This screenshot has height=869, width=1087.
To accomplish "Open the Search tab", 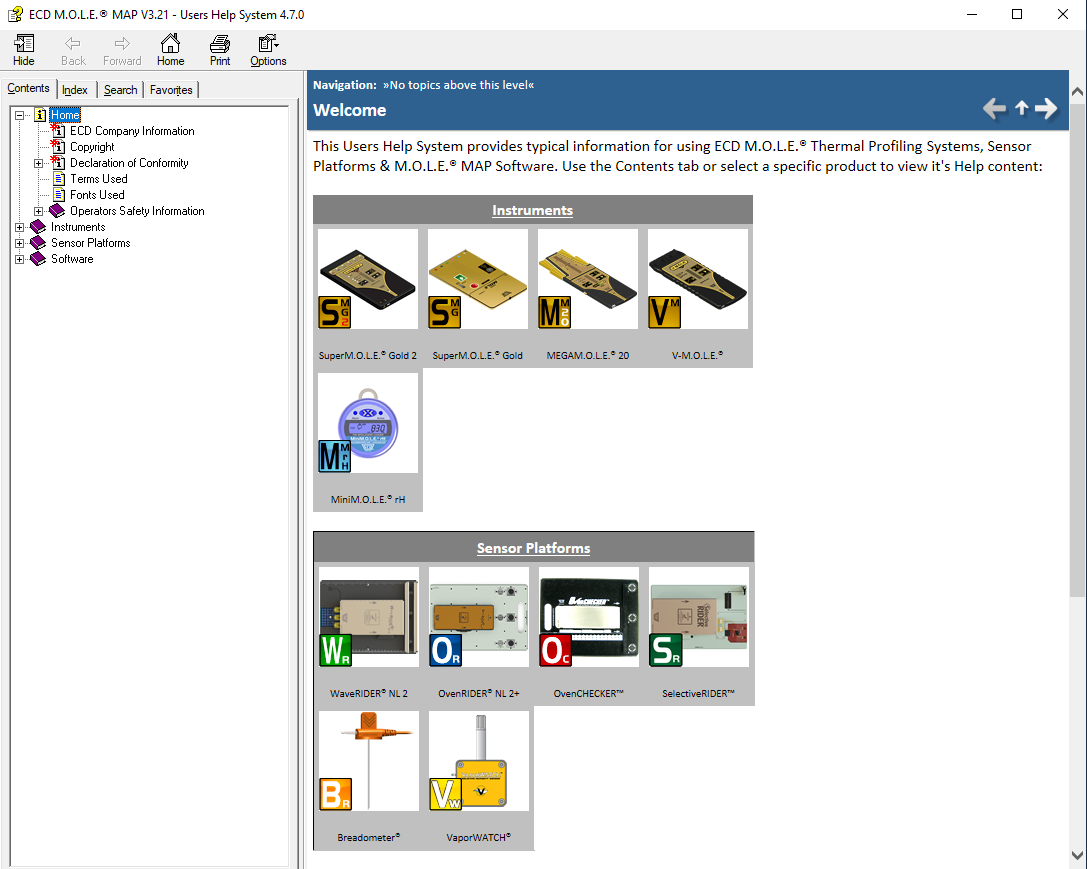I will pyautogui.click(x=121, y=90).
